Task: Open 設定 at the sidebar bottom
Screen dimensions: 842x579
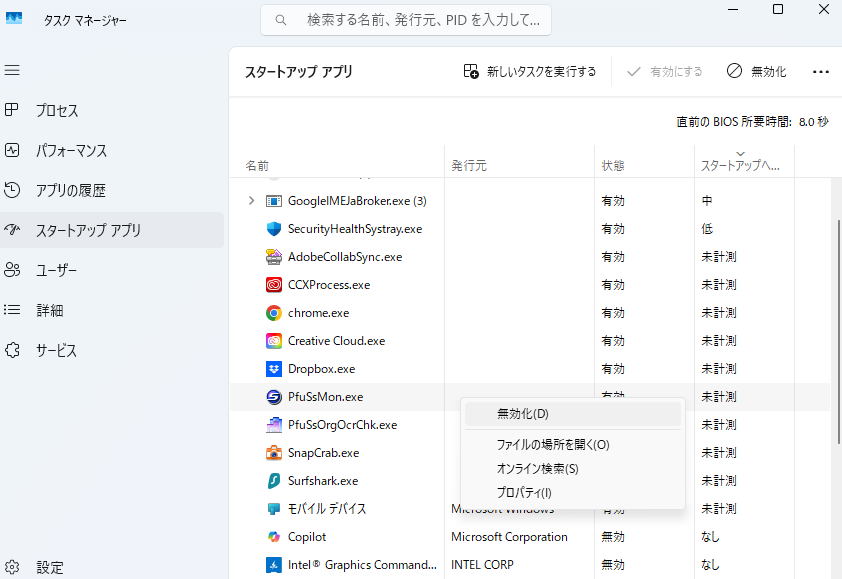Action: (50, 567)
